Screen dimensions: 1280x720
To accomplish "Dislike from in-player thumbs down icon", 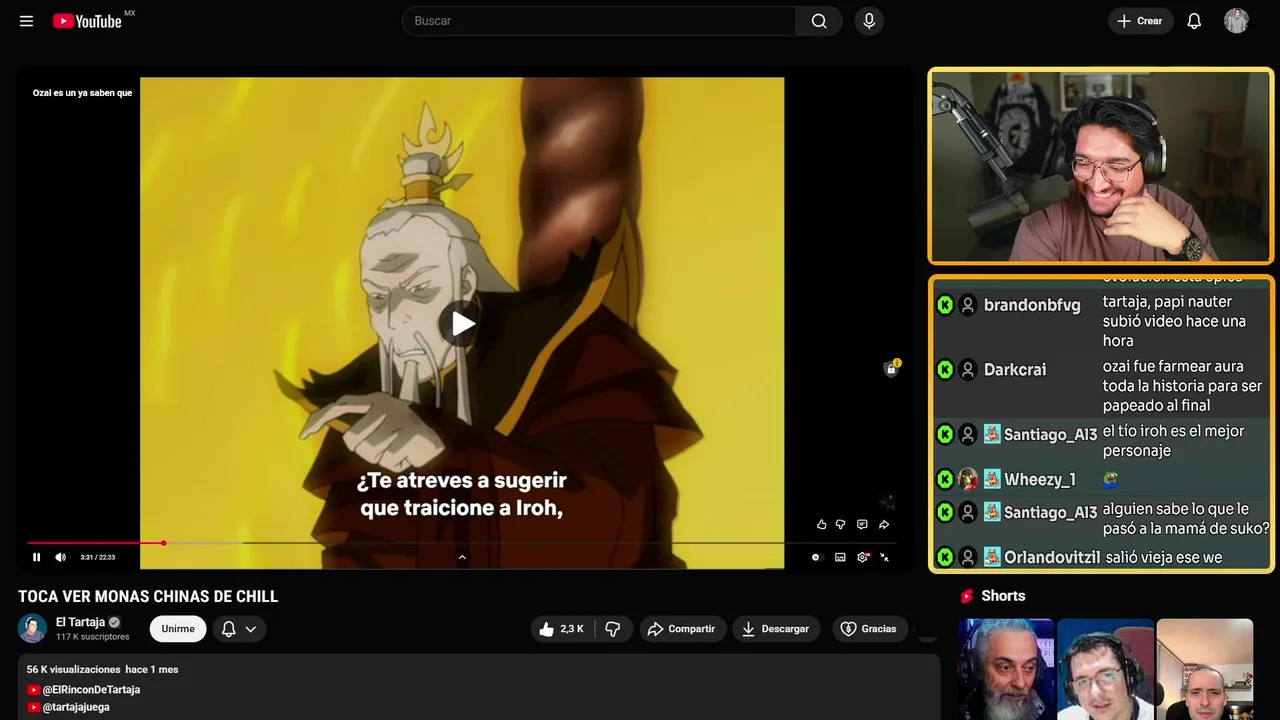I will (x=840, y=524).
